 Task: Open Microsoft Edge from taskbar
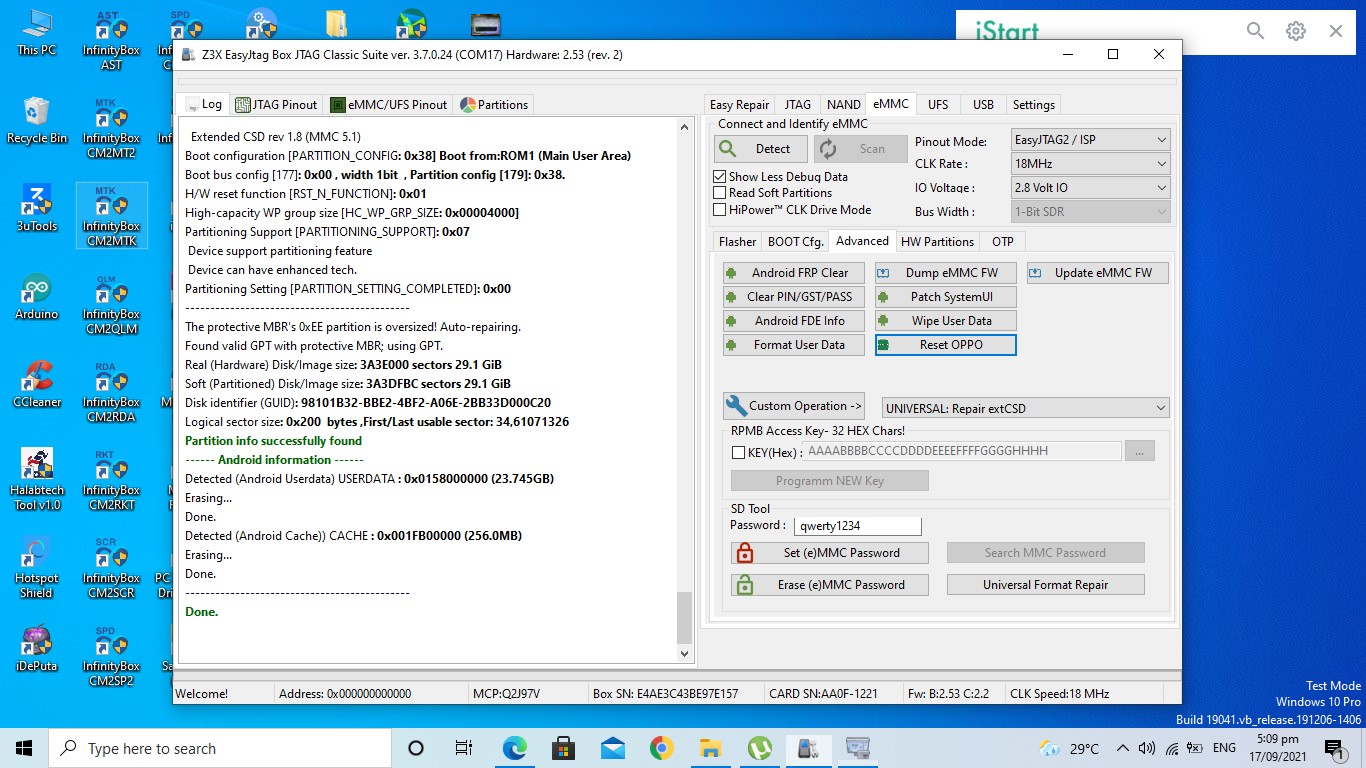(x=514, y=748)
